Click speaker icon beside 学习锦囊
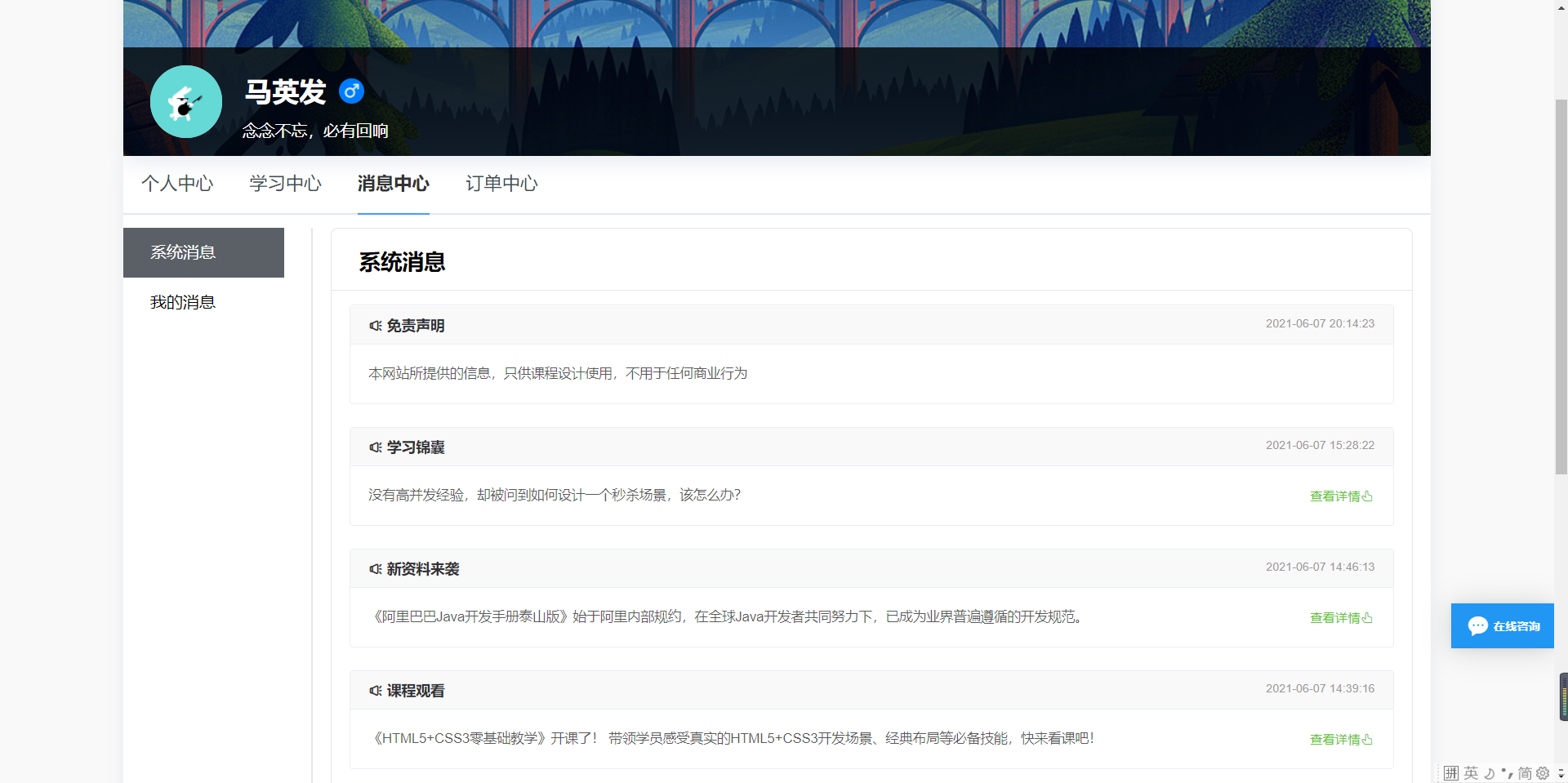 click(376, 447)
